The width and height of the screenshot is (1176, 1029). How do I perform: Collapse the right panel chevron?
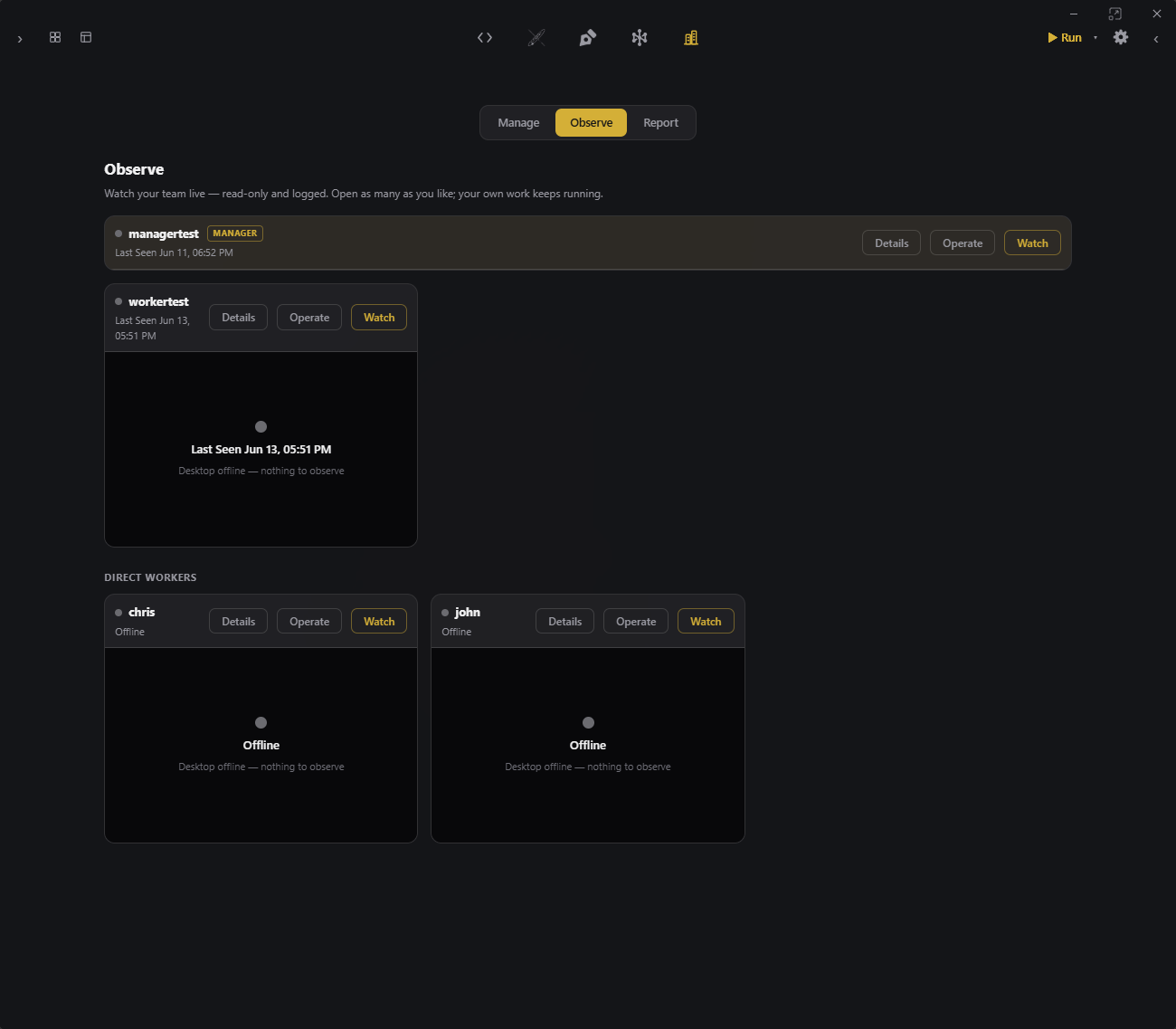(1156, 39)
